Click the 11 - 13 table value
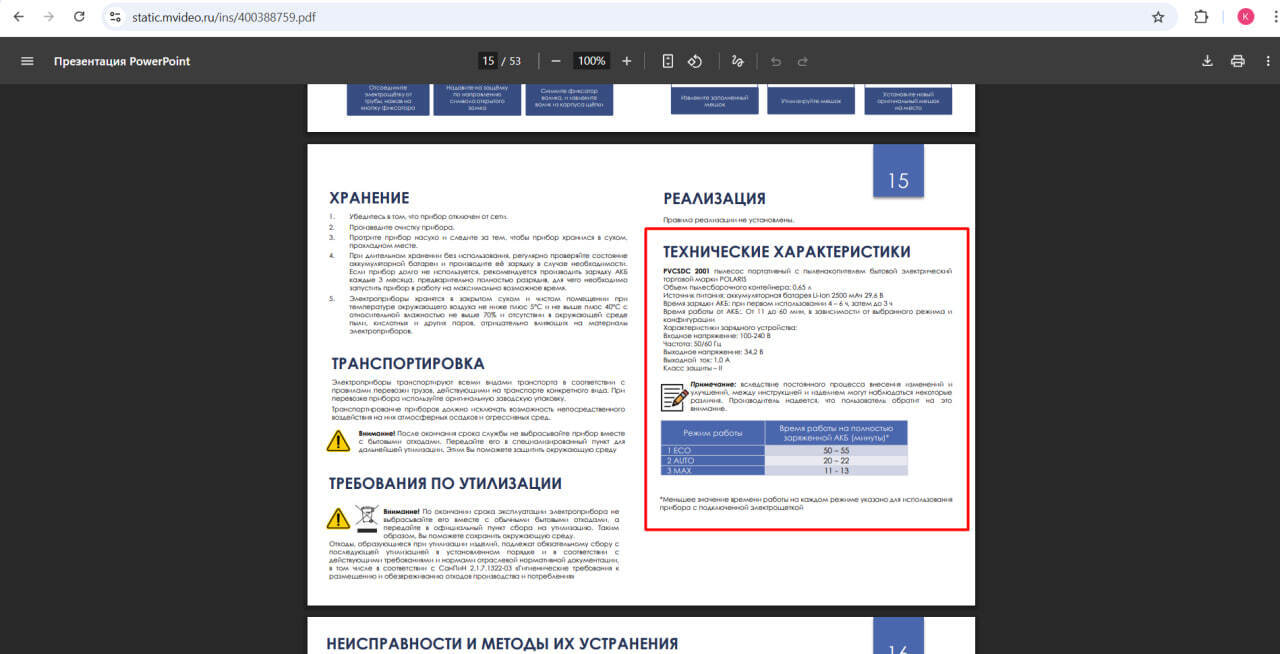1280x654 pixels. pyautogui.click(x=835, y=470)
